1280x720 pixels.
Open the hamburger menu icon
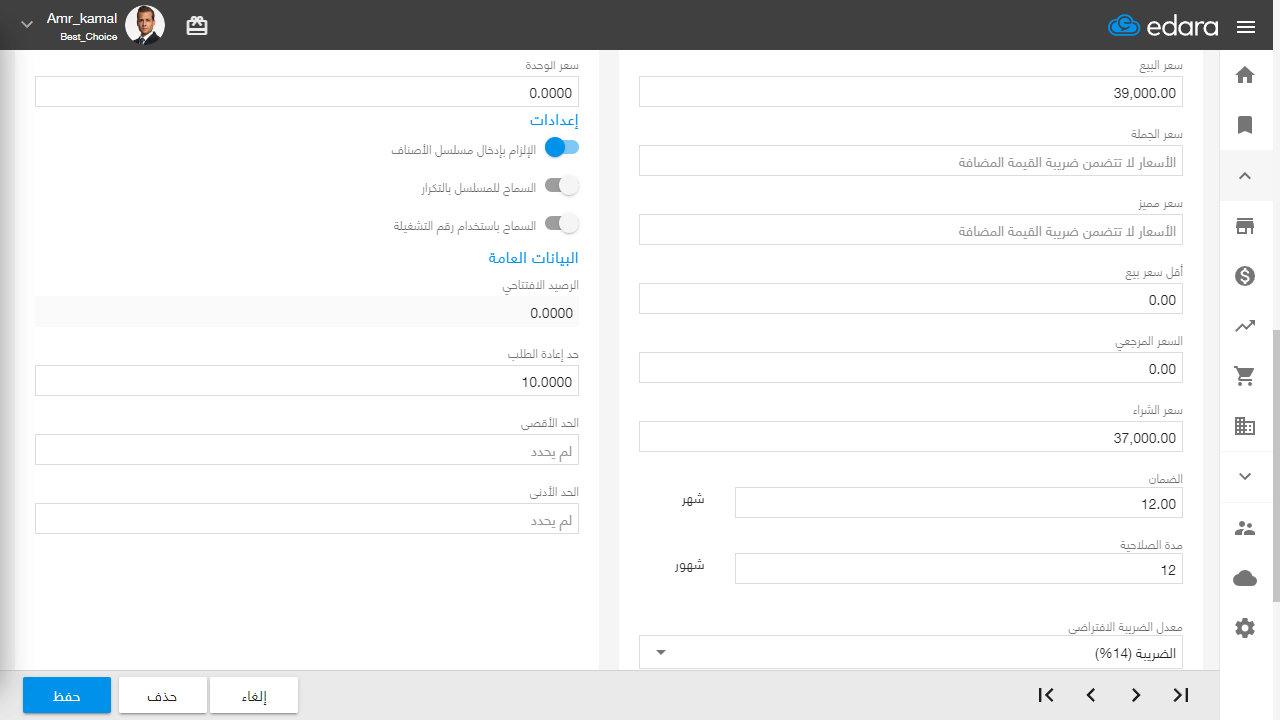click(x=1246, y=27)
